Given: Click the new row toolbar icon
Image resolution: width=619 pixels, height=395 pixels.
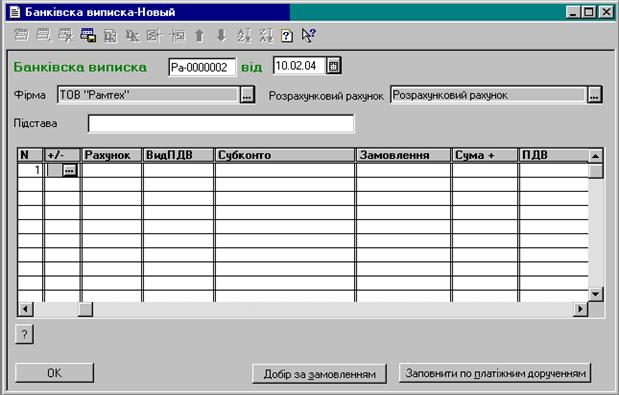Looking at the screenshot, I should pos(21,36).
